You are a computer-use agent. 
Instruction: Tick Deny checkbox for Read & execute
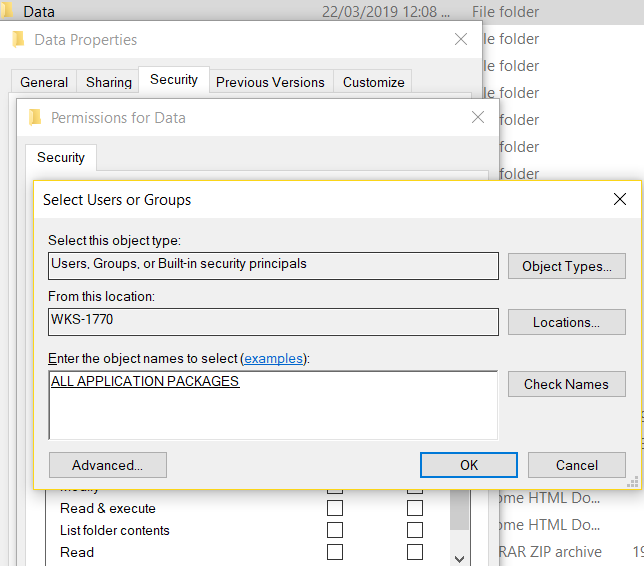(x=415, y=508)
